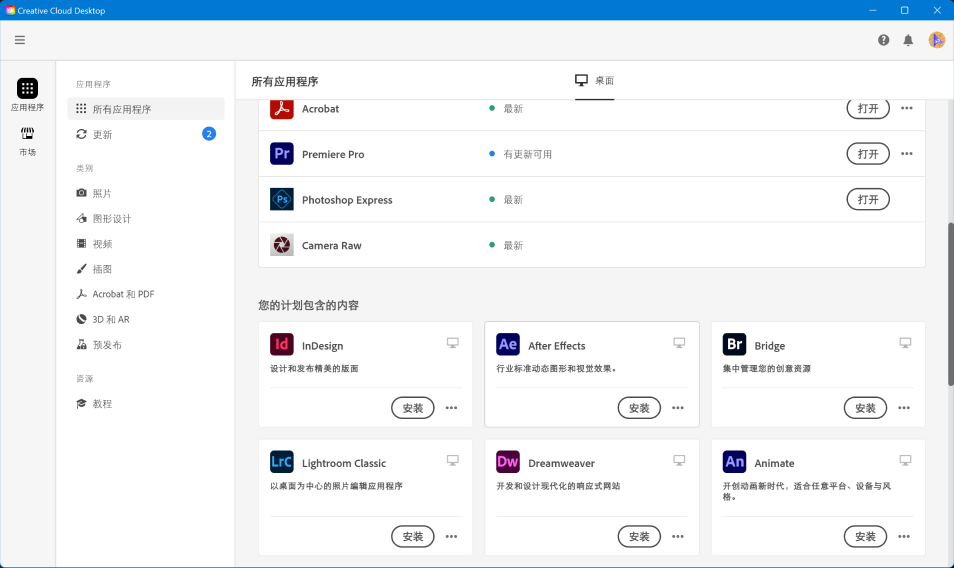
Task: Open the 3D 和 AR category
Action: 110,319
